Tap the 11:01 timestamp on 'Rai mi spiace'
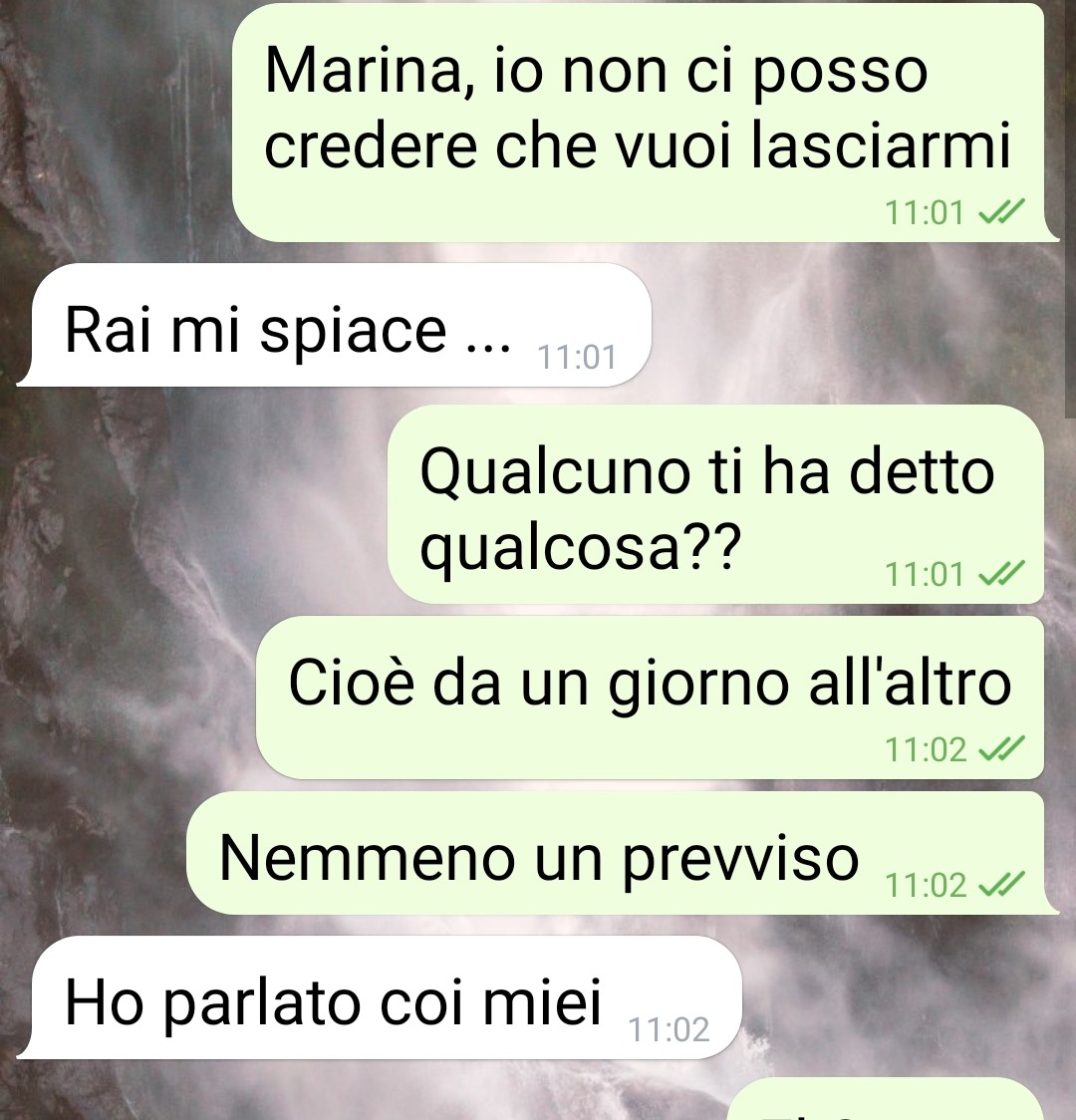The image size is (1076, 1120). coord(576,357)
